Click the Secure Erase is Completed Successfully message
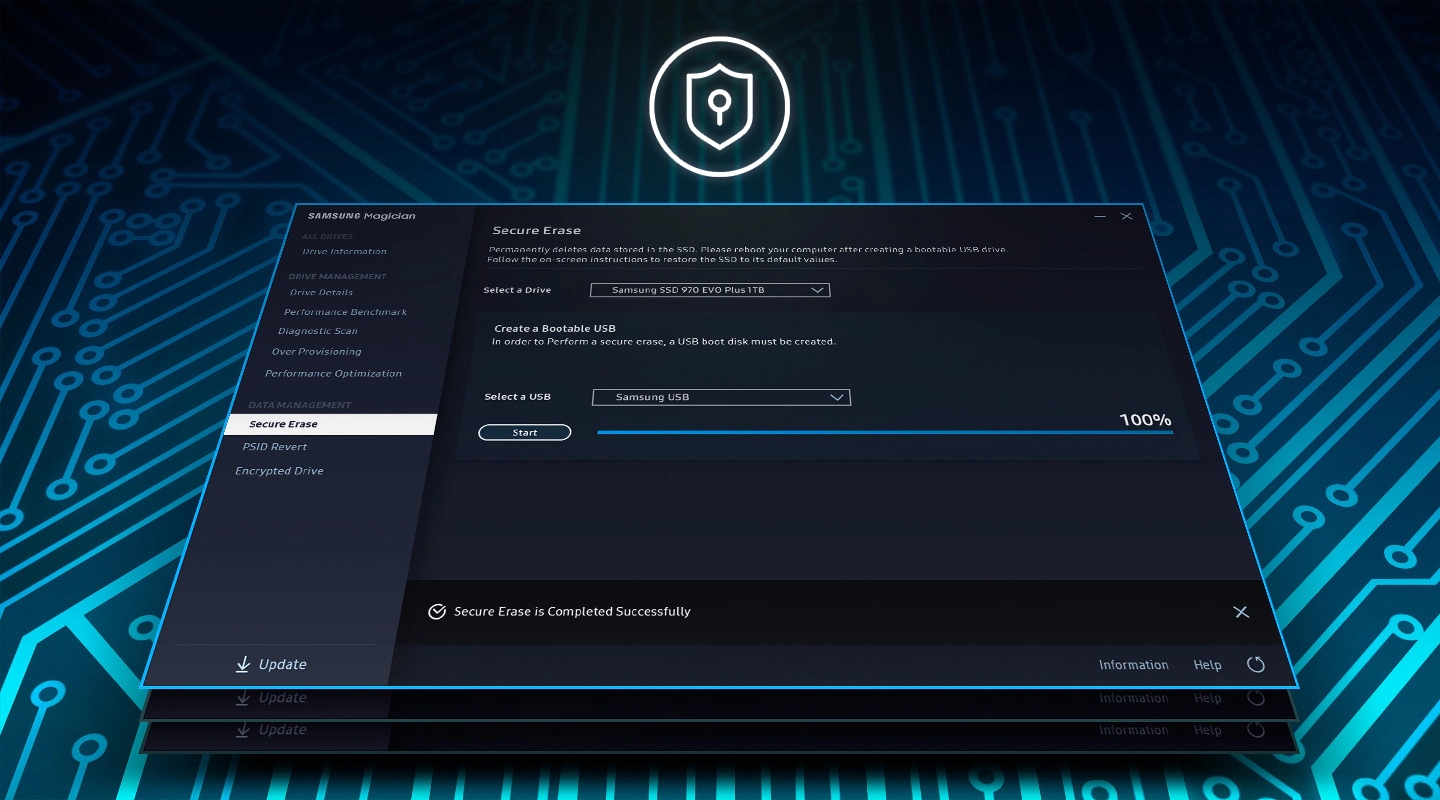The height and width of the screenshot is (800, 1440). point(572,612)
